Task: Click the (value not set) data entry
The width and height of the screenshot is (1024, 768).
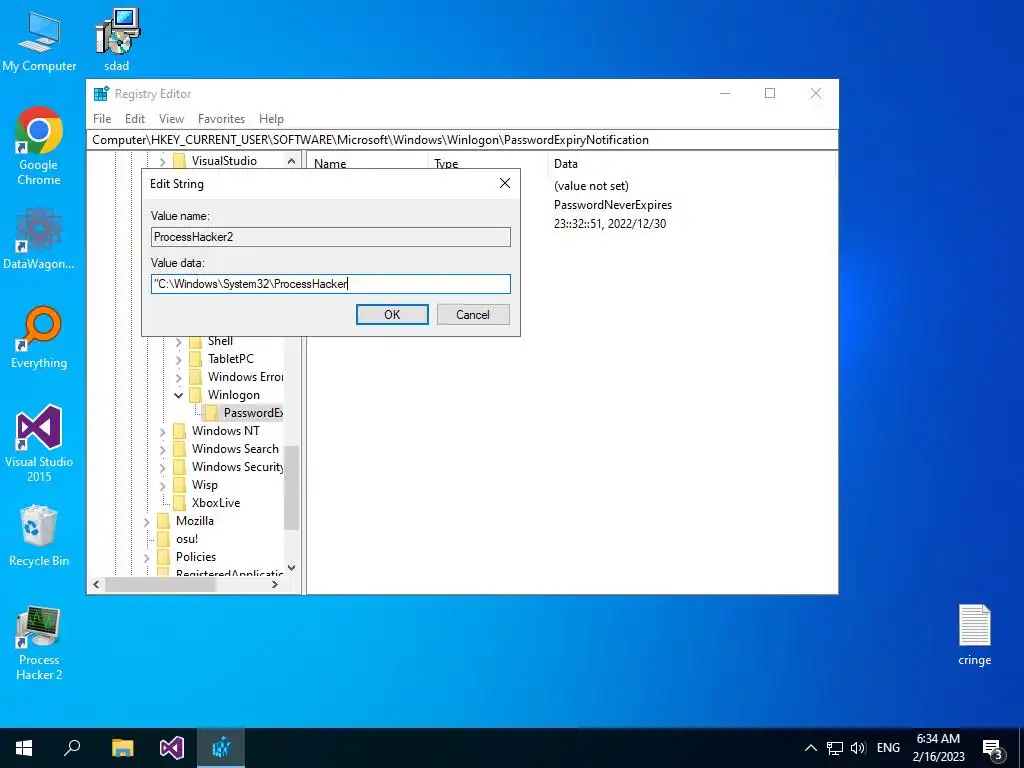Action: 591,186
